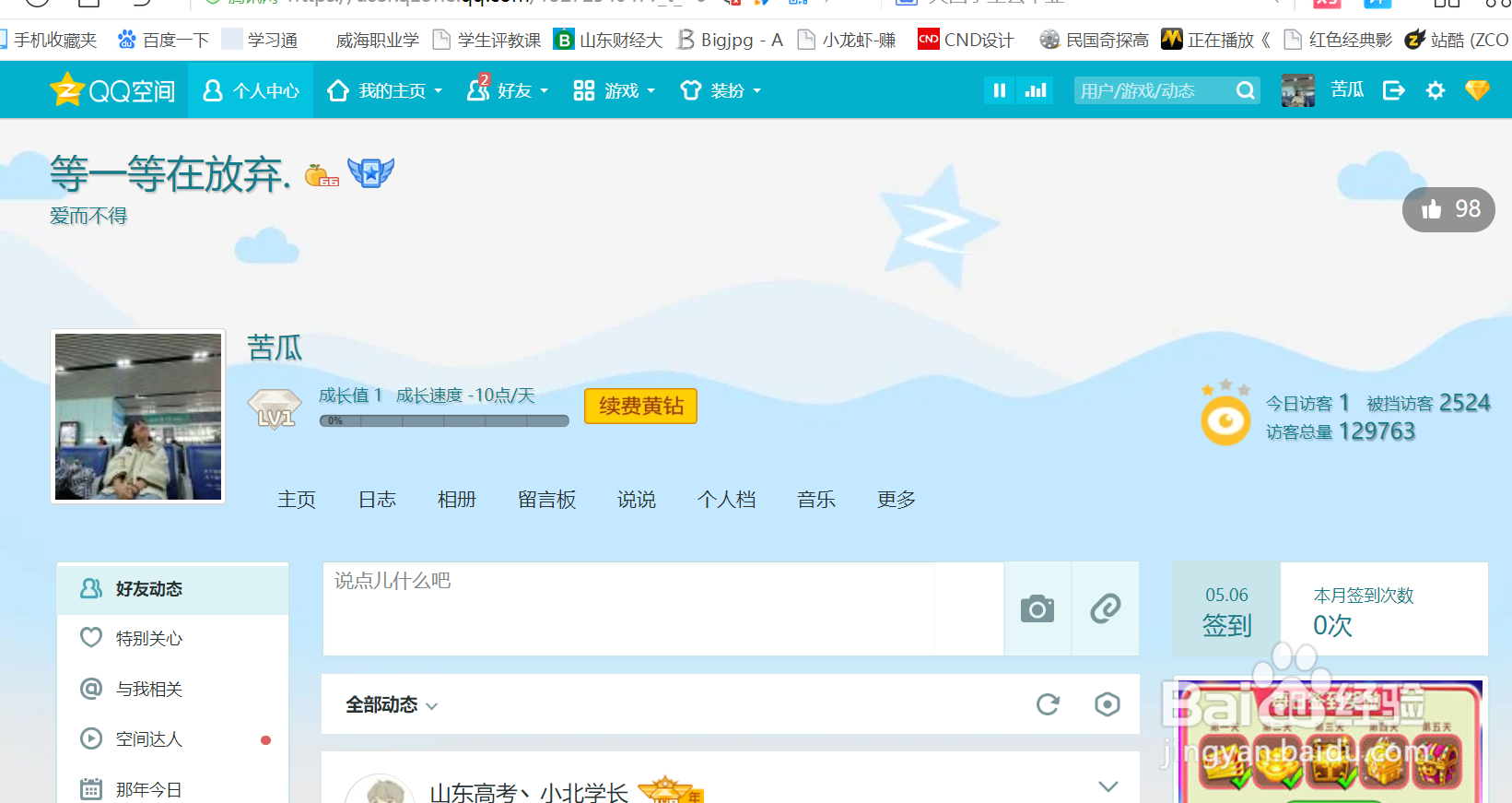Open 访客总量 129763 count
This screenshot has width=1512, height=803.
[x=1341, y=431]
